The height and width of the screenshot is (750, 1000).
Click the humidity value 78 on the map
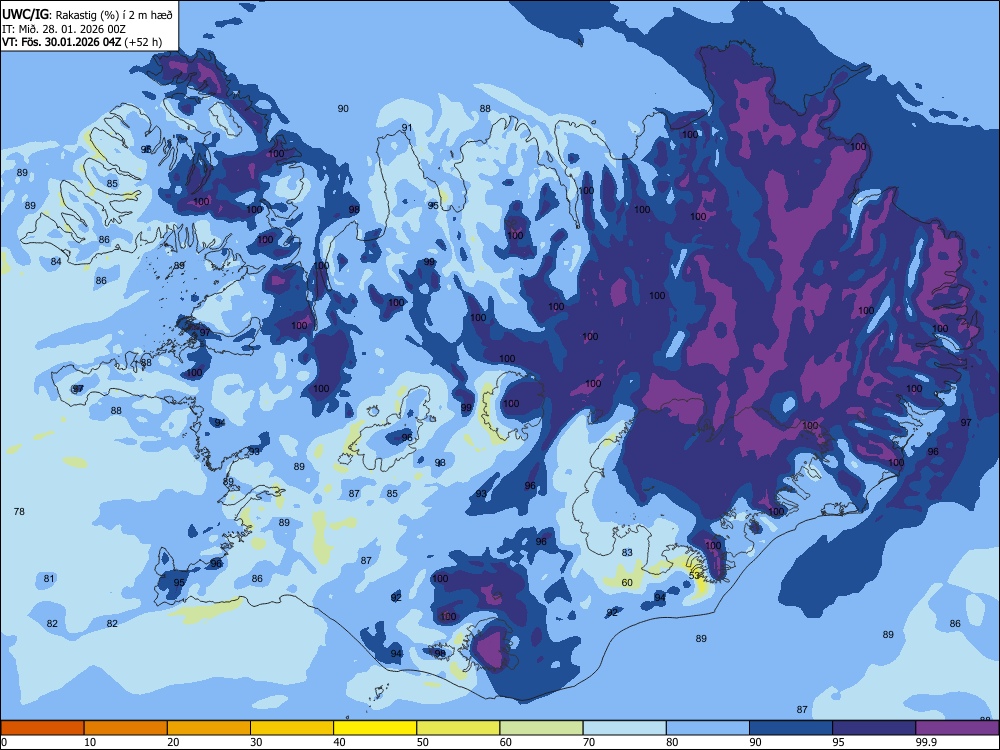click(19, 511)
